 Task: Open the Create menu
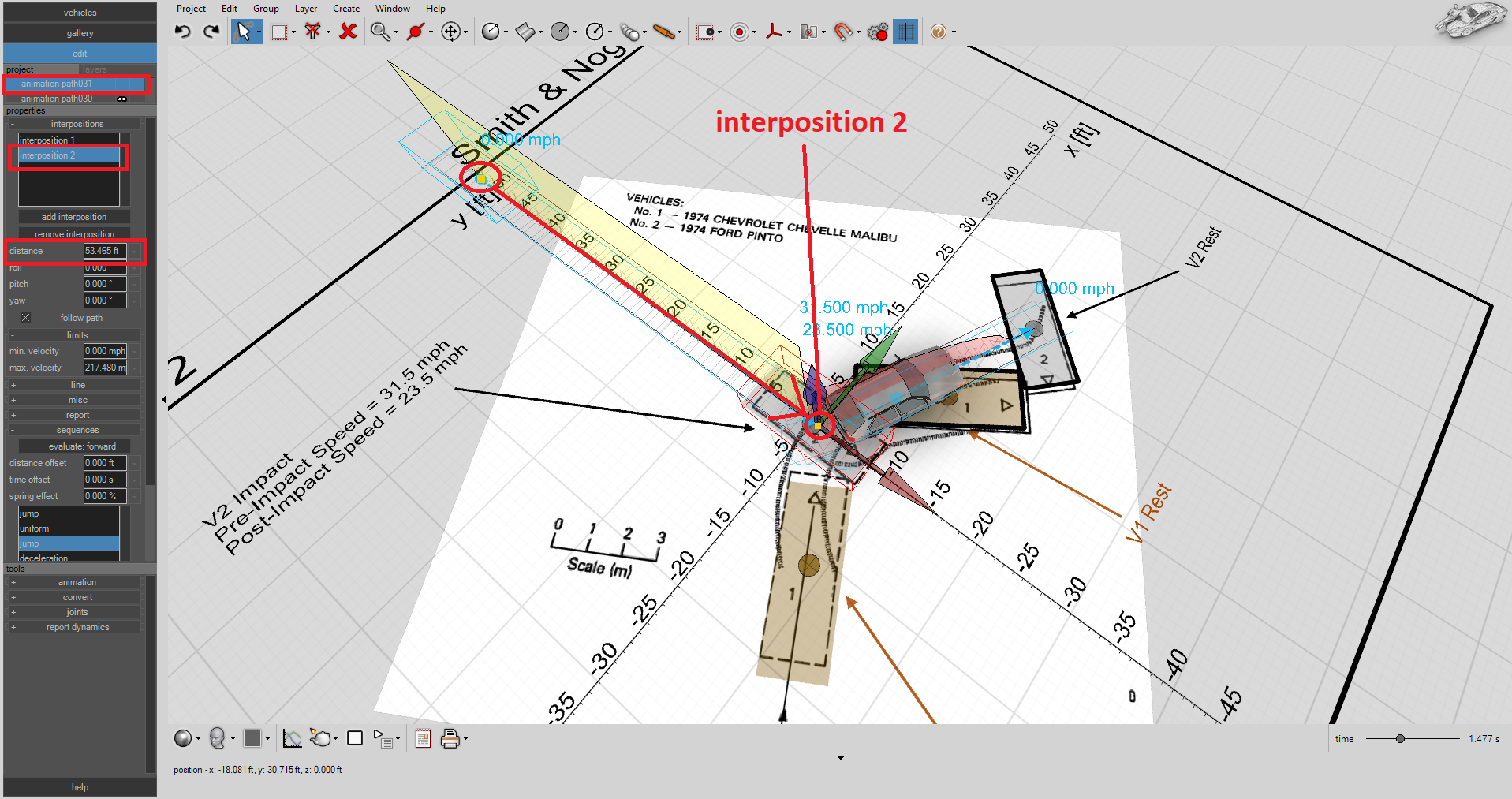(x=346, y=9)
